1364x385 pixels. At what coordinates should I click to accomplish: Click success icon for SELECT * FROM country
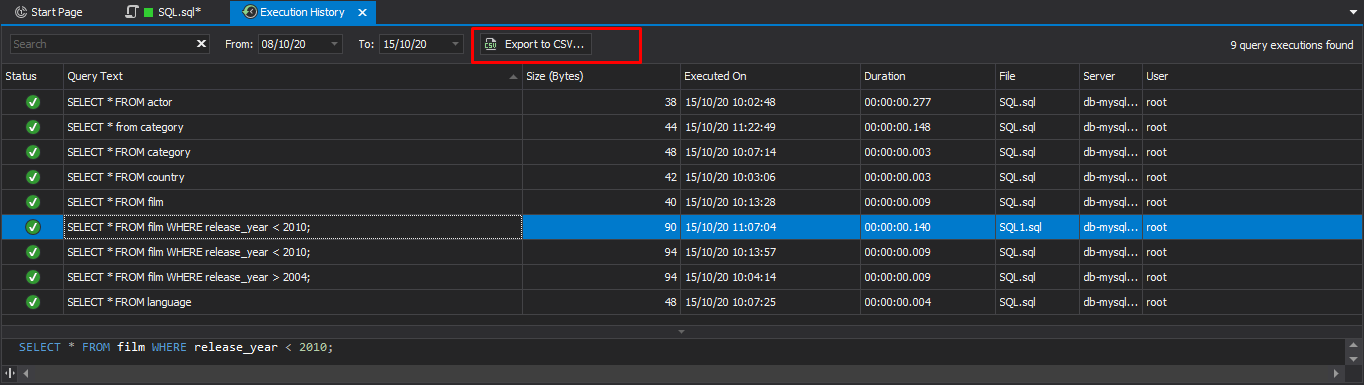pyautogui.click(x=32, y=177)
